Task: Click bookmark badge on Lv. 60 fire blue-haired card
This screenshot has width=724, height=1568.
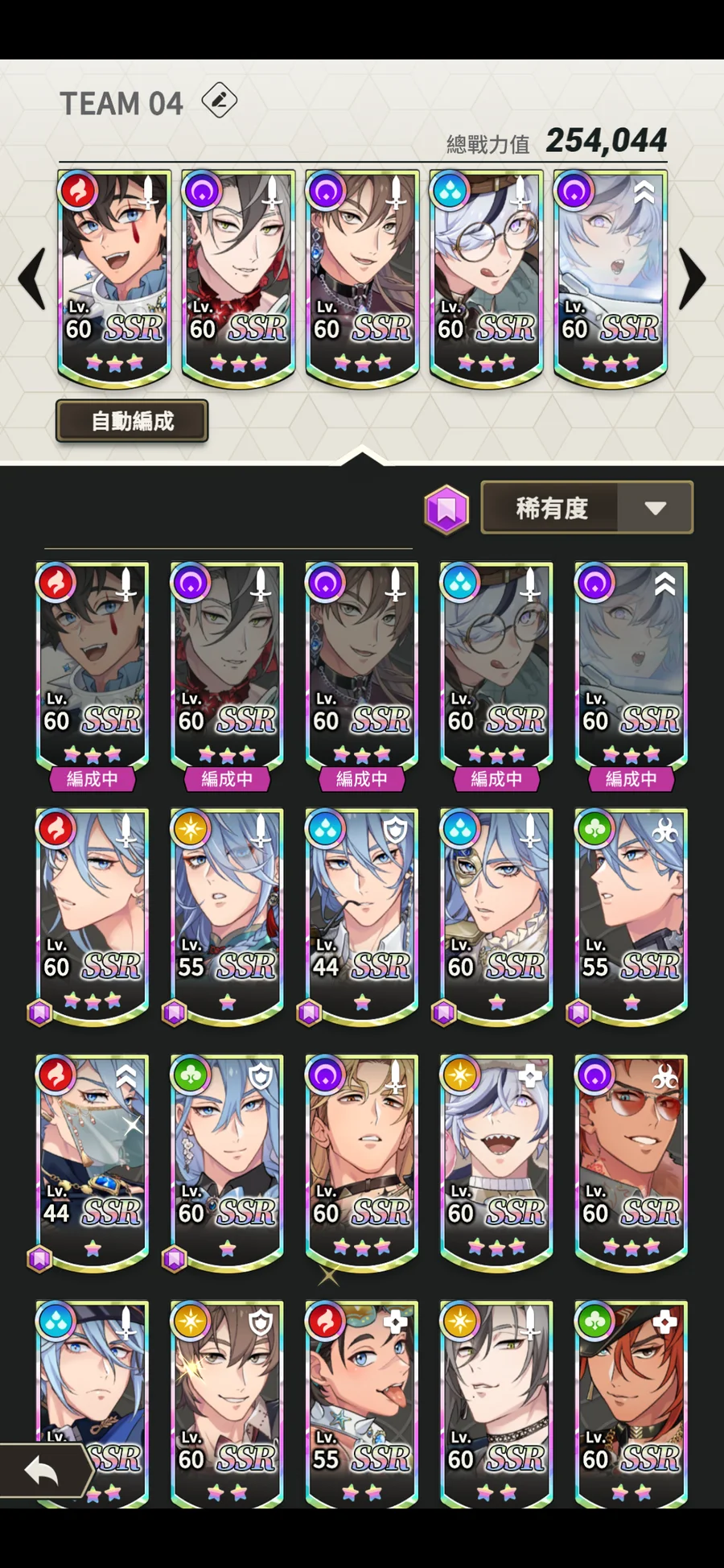Action: pyautogui.click(x=39, y=1013)
